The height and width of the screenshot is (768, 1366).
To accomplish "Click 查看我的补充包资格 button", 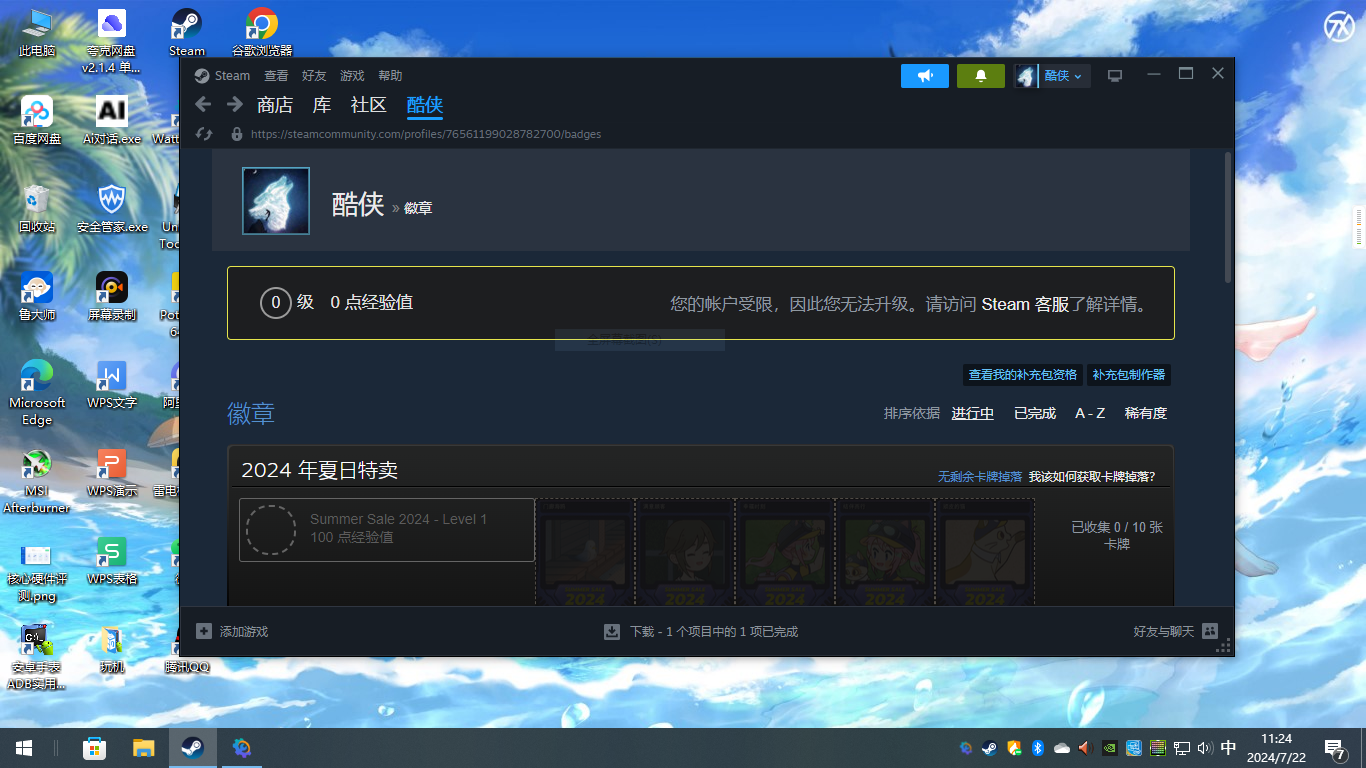I will pos(1023,375).
